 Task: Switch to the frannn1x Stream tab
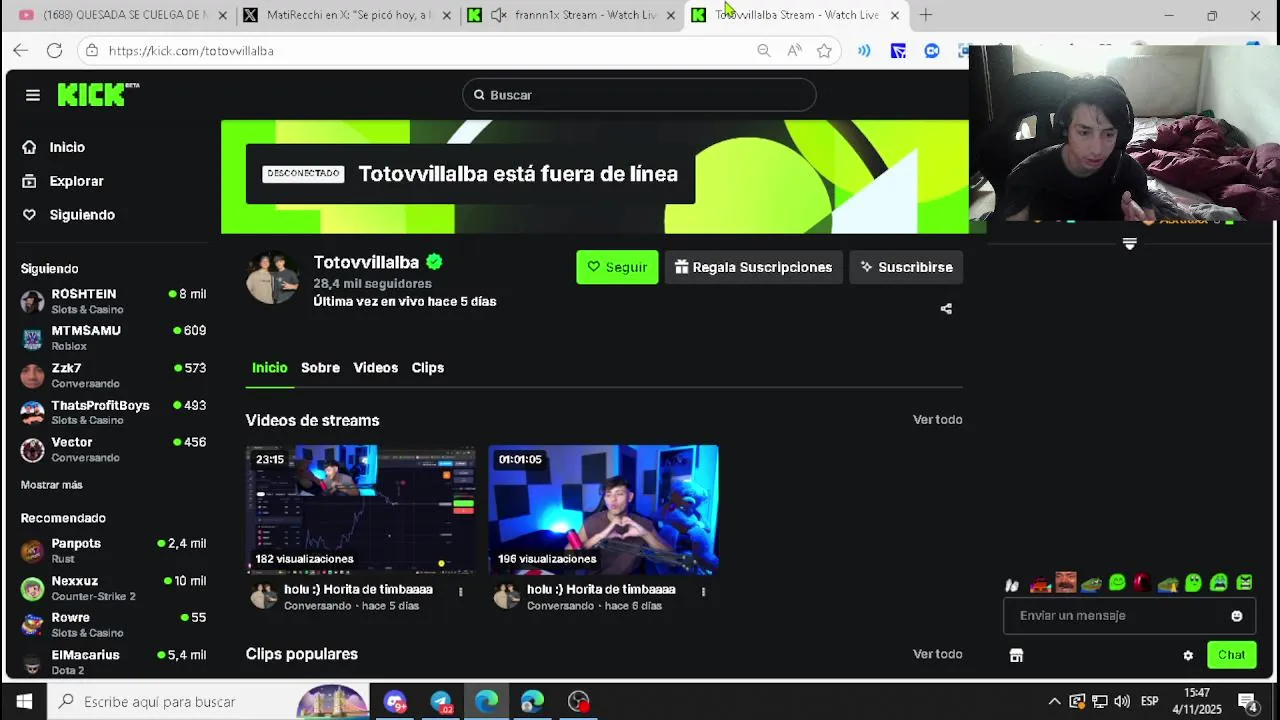coord(573,15)
